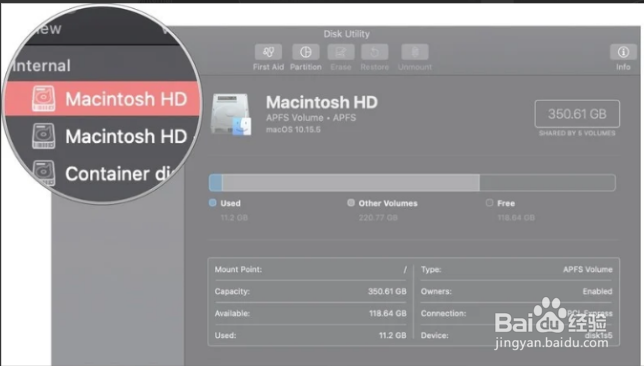Click the Capacity 350.61 GB value
Screen dimensions: 644x366
[387, 291]
